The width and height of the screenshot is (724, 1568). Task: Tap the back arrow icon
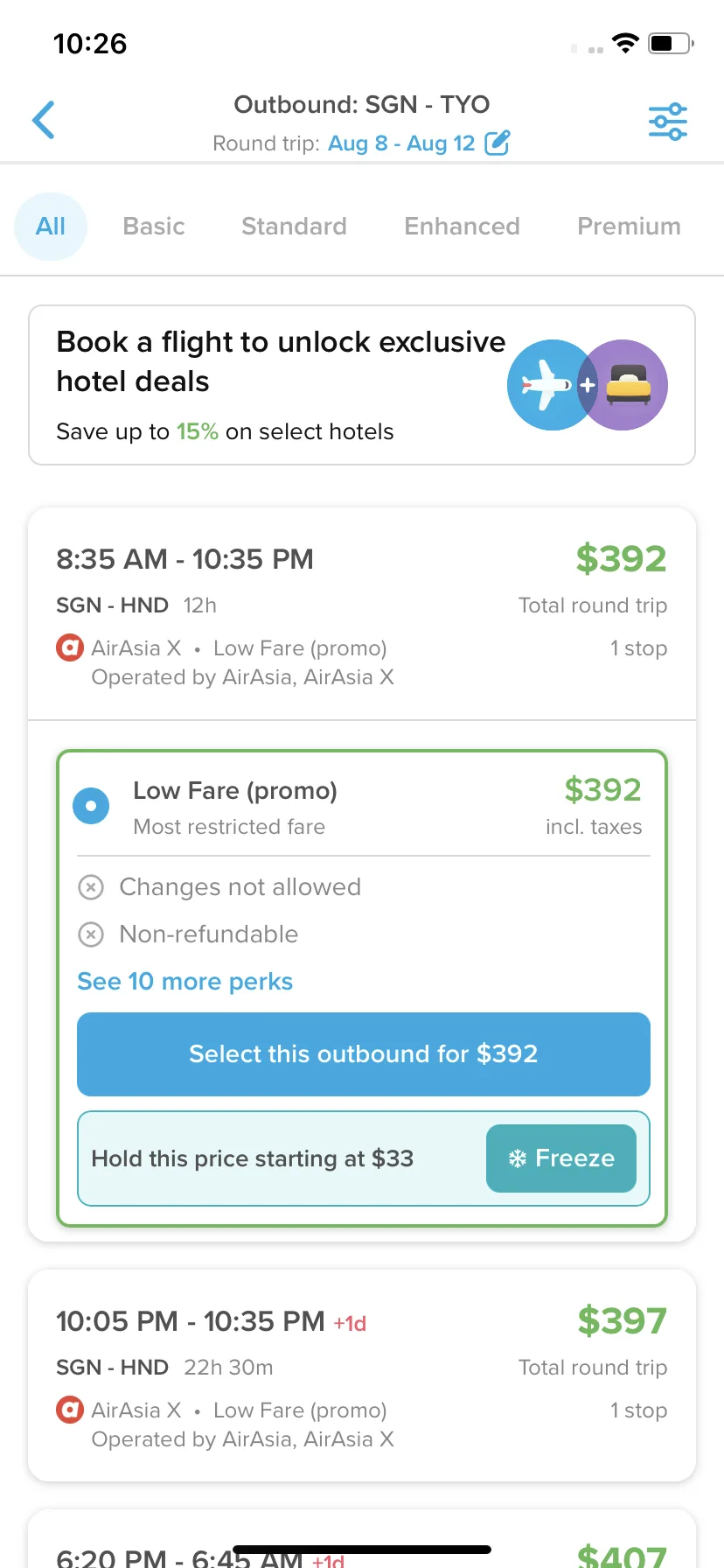(44, 120)
